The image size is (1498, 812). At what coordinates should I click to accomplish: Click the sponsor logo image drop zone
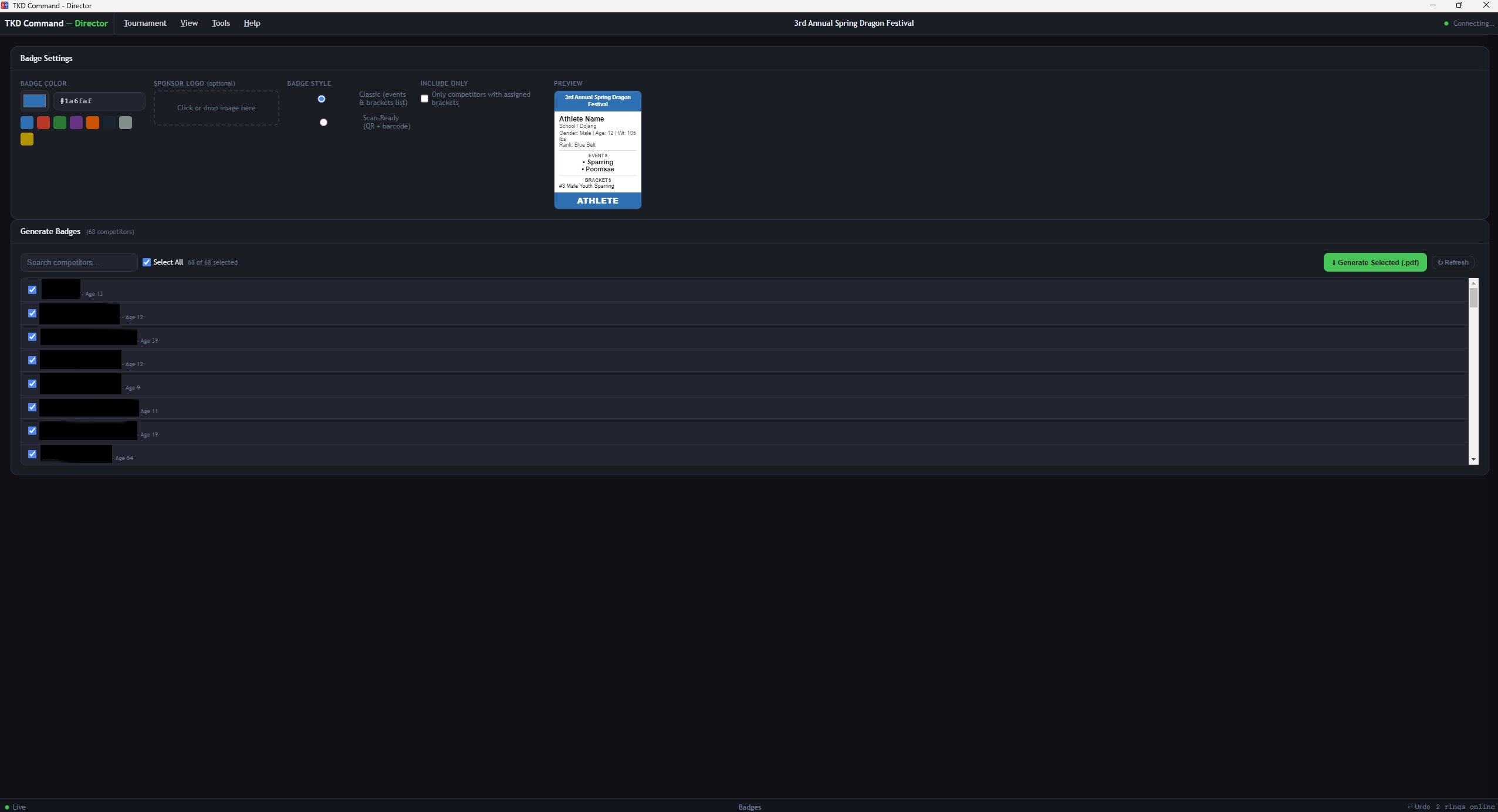pyautogui.click(x=216, y=108)
